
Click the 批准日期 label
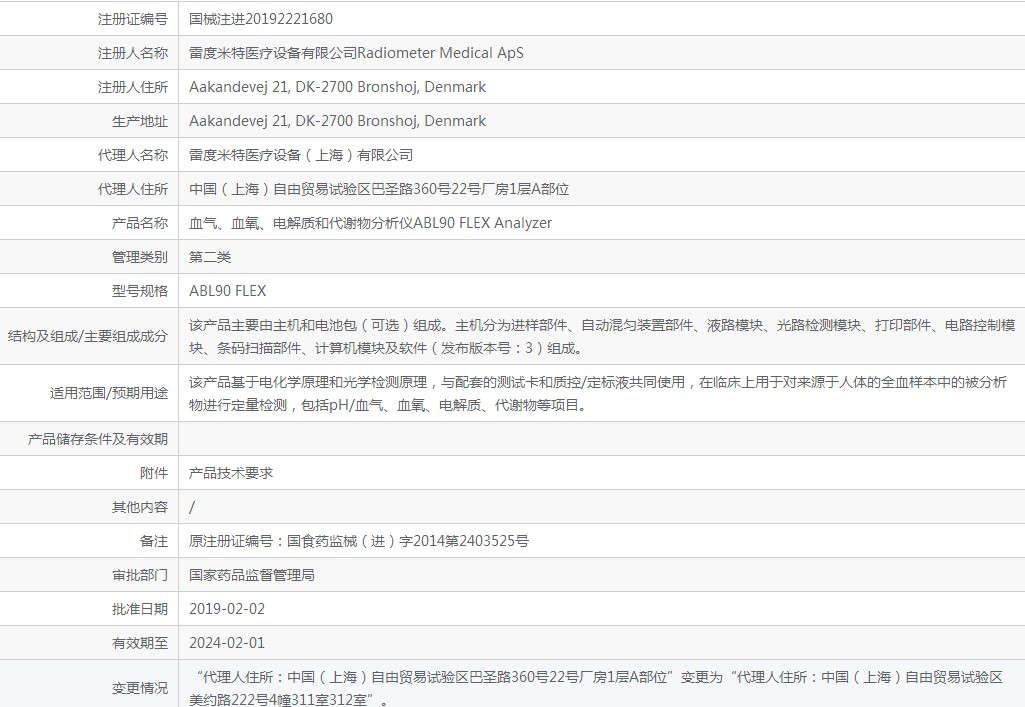140,609
